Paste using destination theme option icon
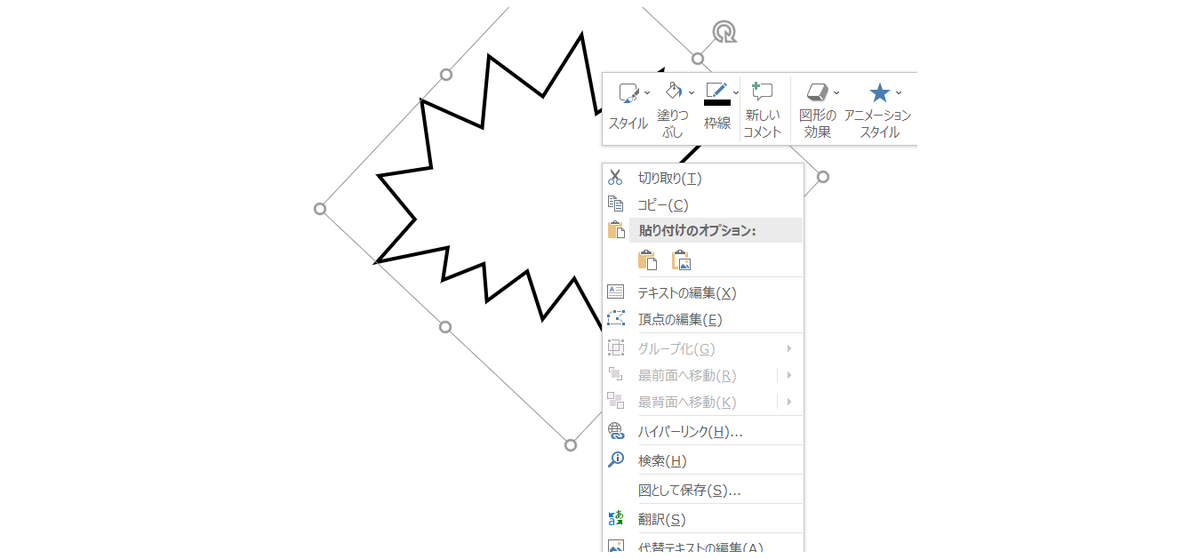This screenshot has height=559, width=1200. [647, 260]
